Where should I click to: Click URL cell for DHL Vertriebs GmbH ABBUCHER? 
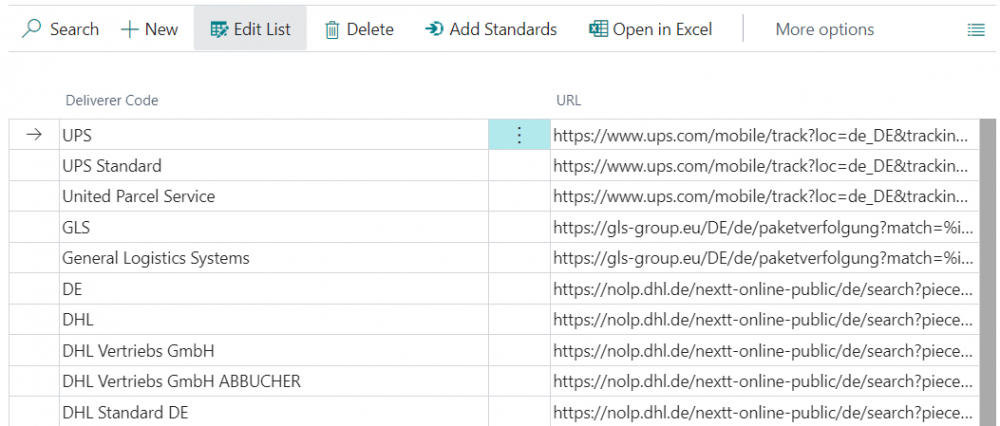coord(765,381)
